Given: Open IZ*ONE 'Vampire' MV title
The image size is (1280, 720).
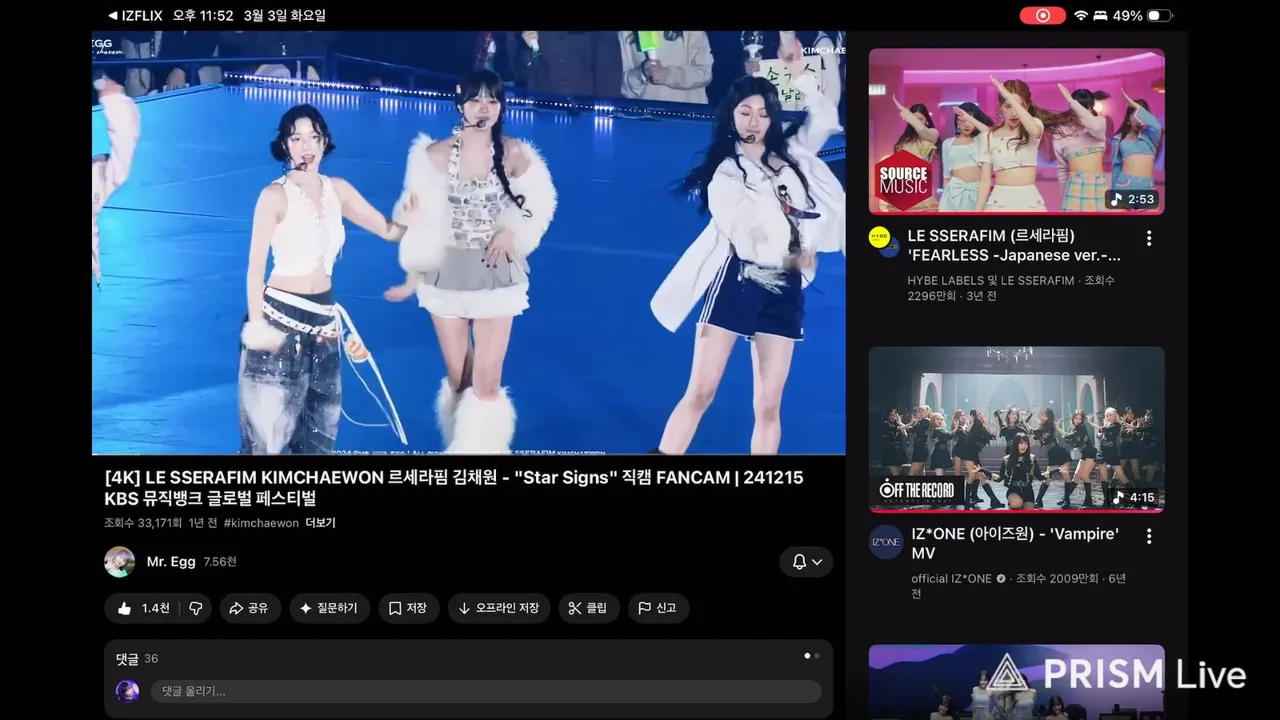Looking at the screenshot, I should [1014, 543].
